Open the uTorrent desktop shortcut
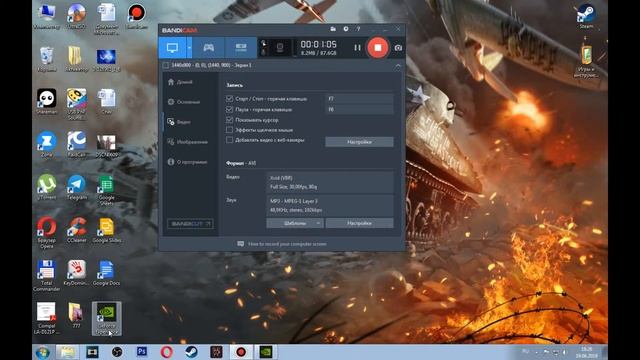The height and width of the screenshot is (360, 640). click(47, 187)
